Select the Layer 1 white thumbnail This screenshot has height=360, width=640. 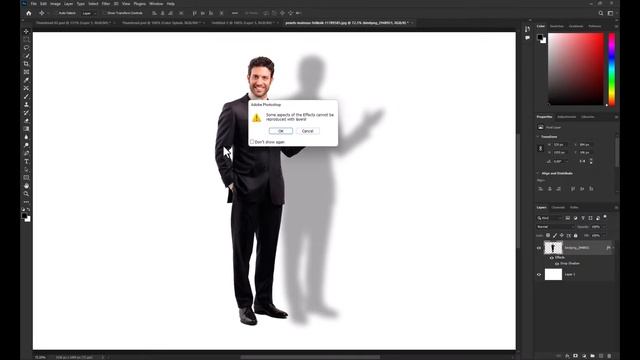(553, 275)
